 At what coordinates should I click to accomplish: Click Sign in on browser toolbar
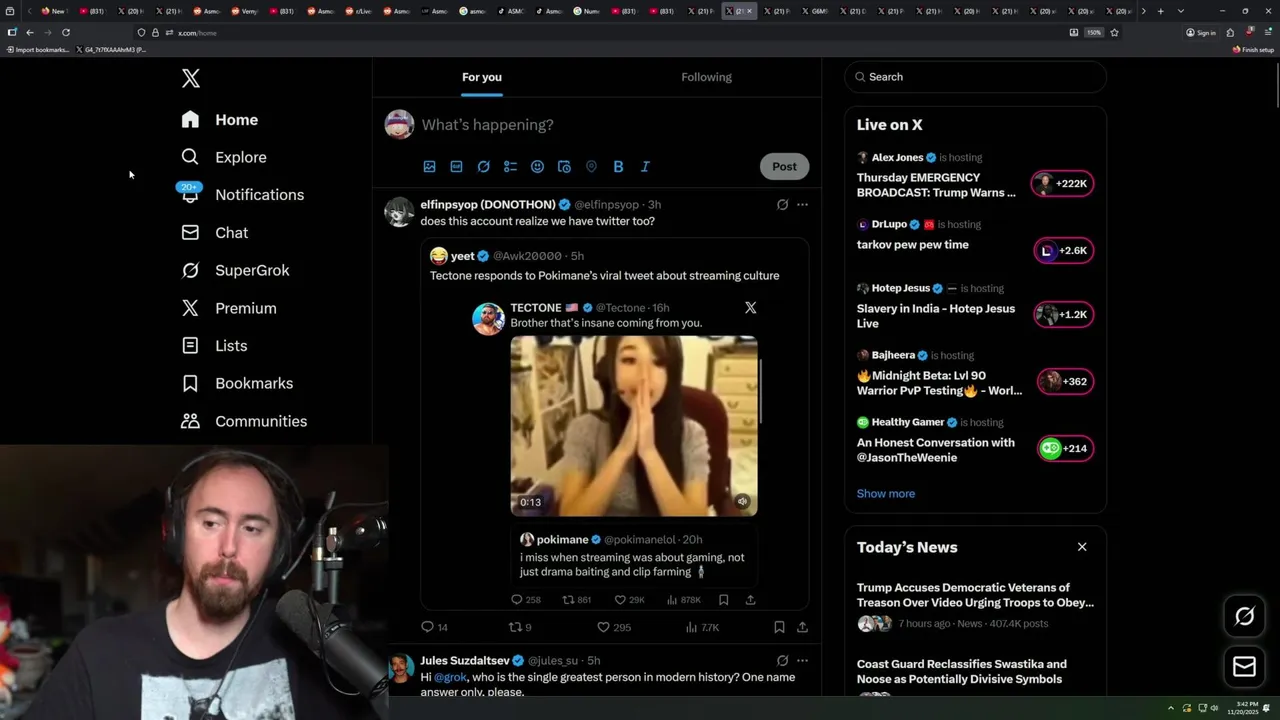(x=1201, y=32)
